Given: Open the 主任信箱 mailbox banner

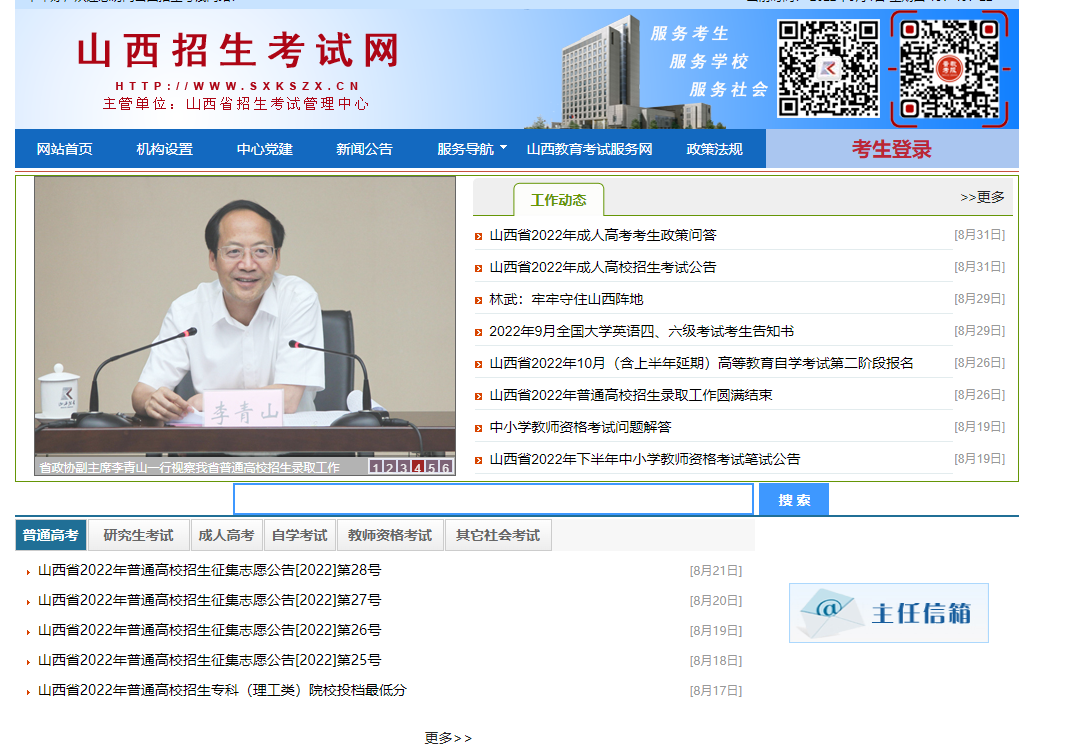Looking at the screenshot, I should pyautogui.click(x=888, y=612).
